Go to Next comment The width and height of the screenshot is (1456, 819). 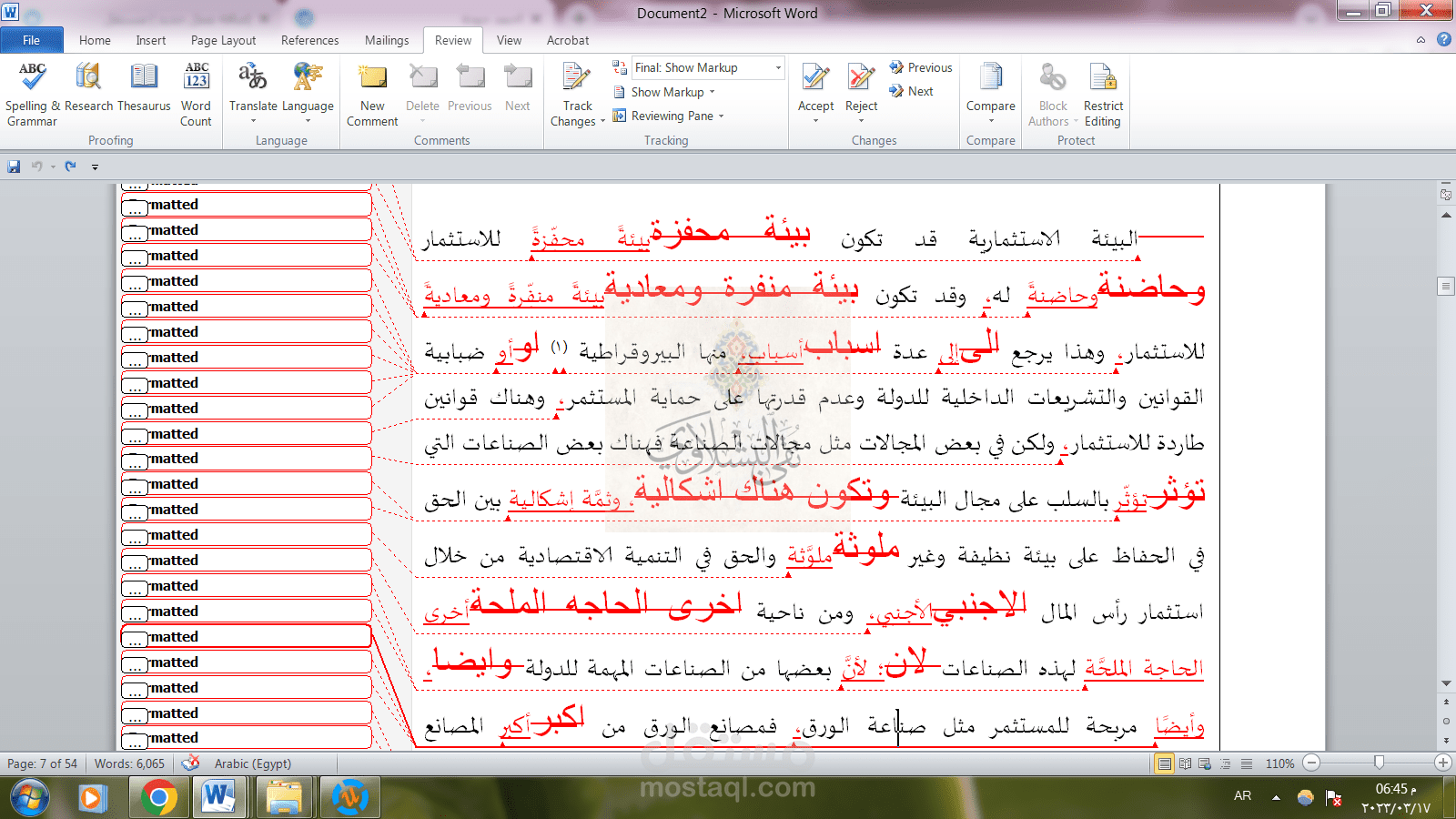coord(518,87)
